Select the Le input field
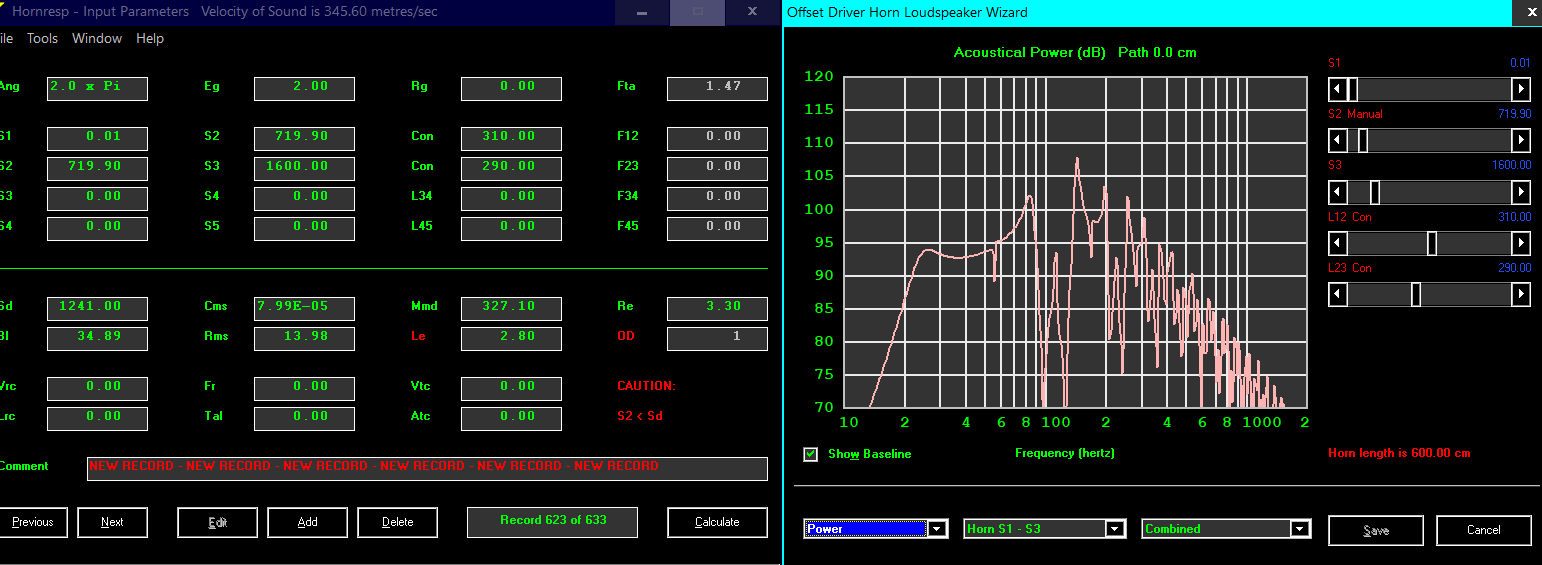 click(x=511, y=338)
